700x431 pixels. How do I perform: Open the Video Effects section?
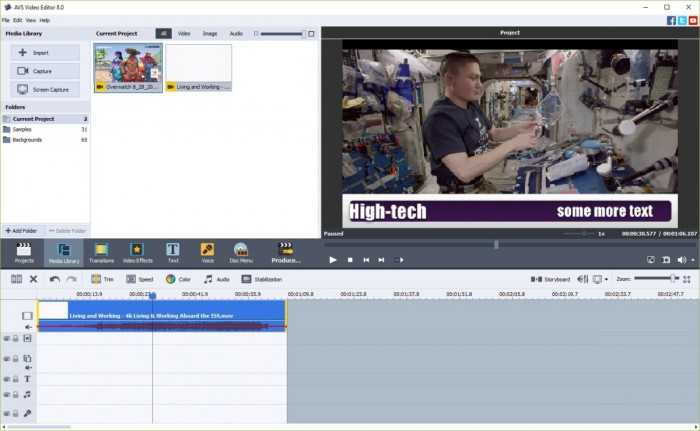138,253
